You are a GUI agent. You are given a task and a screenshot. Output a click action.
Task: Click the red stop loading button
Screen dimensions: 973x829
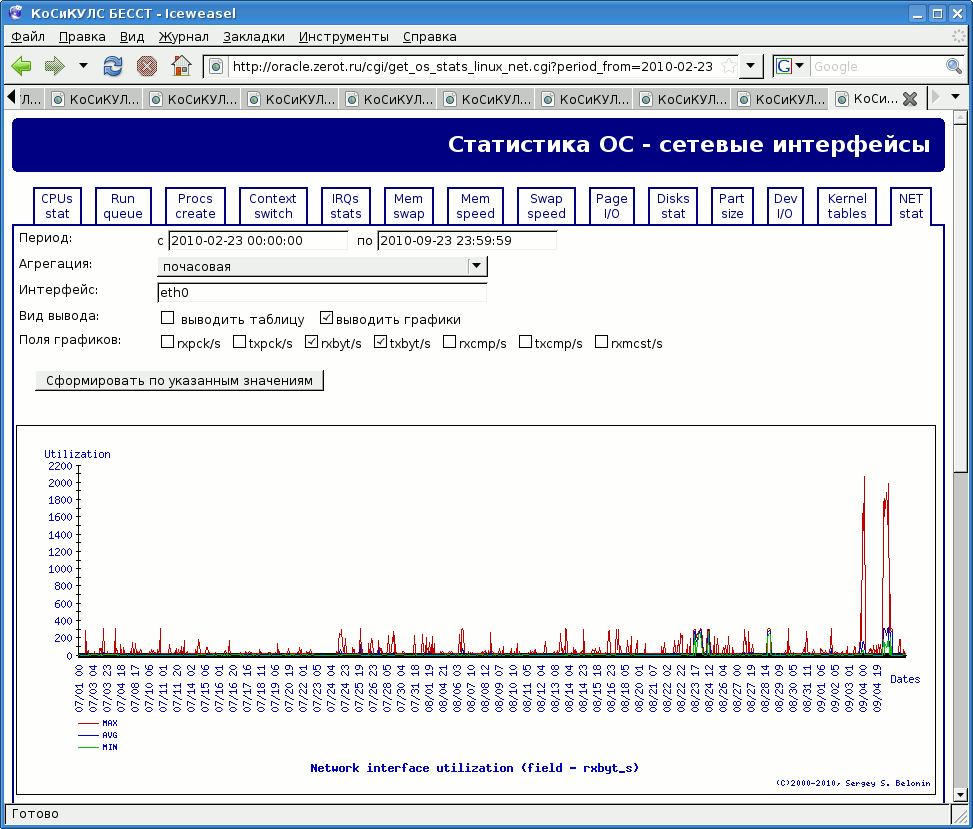click(146, 66)
